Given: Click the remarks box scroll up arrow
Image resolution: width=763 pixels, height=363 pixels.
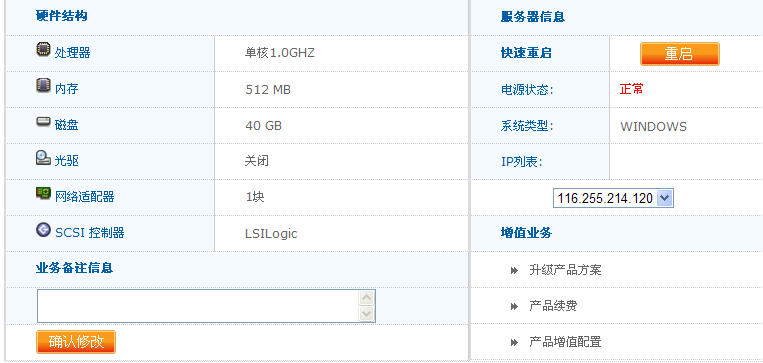Looking at the screenshot, I should click(366, 298).
